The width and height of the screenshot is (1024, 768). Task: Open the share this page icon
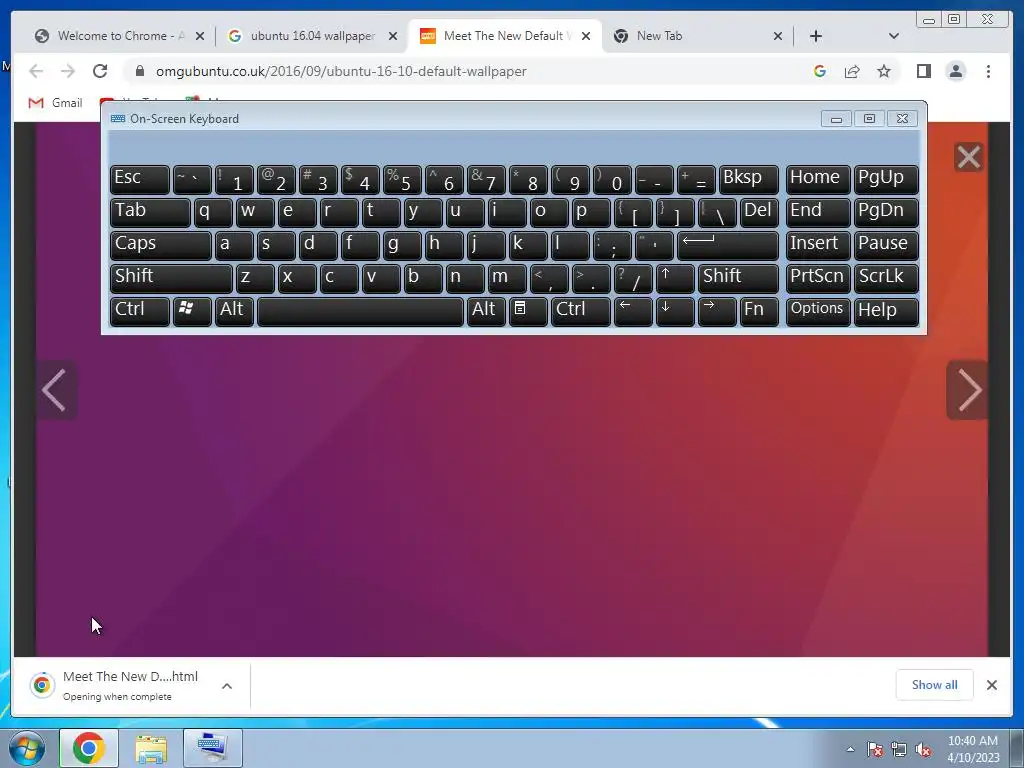click(x=852, y=71)
